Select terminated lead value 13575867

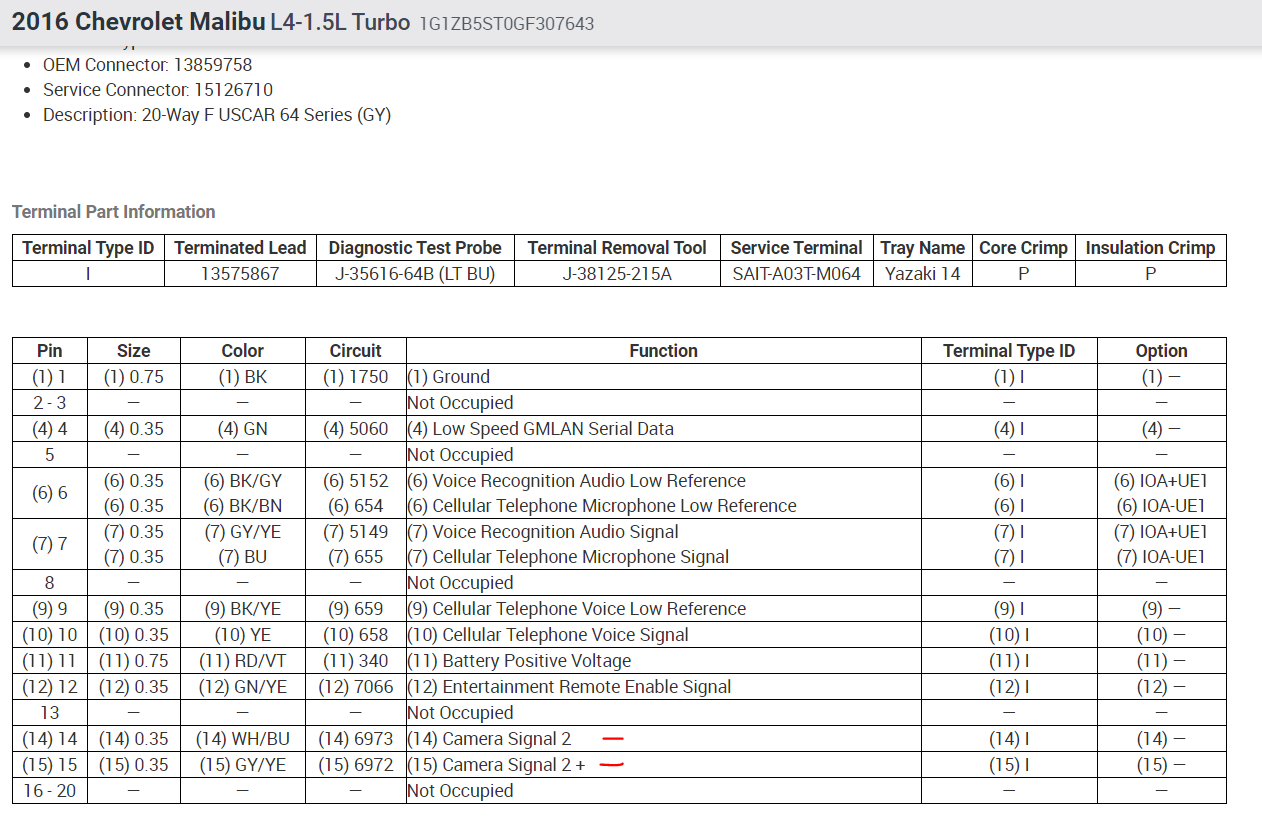[x=240, y=273]
